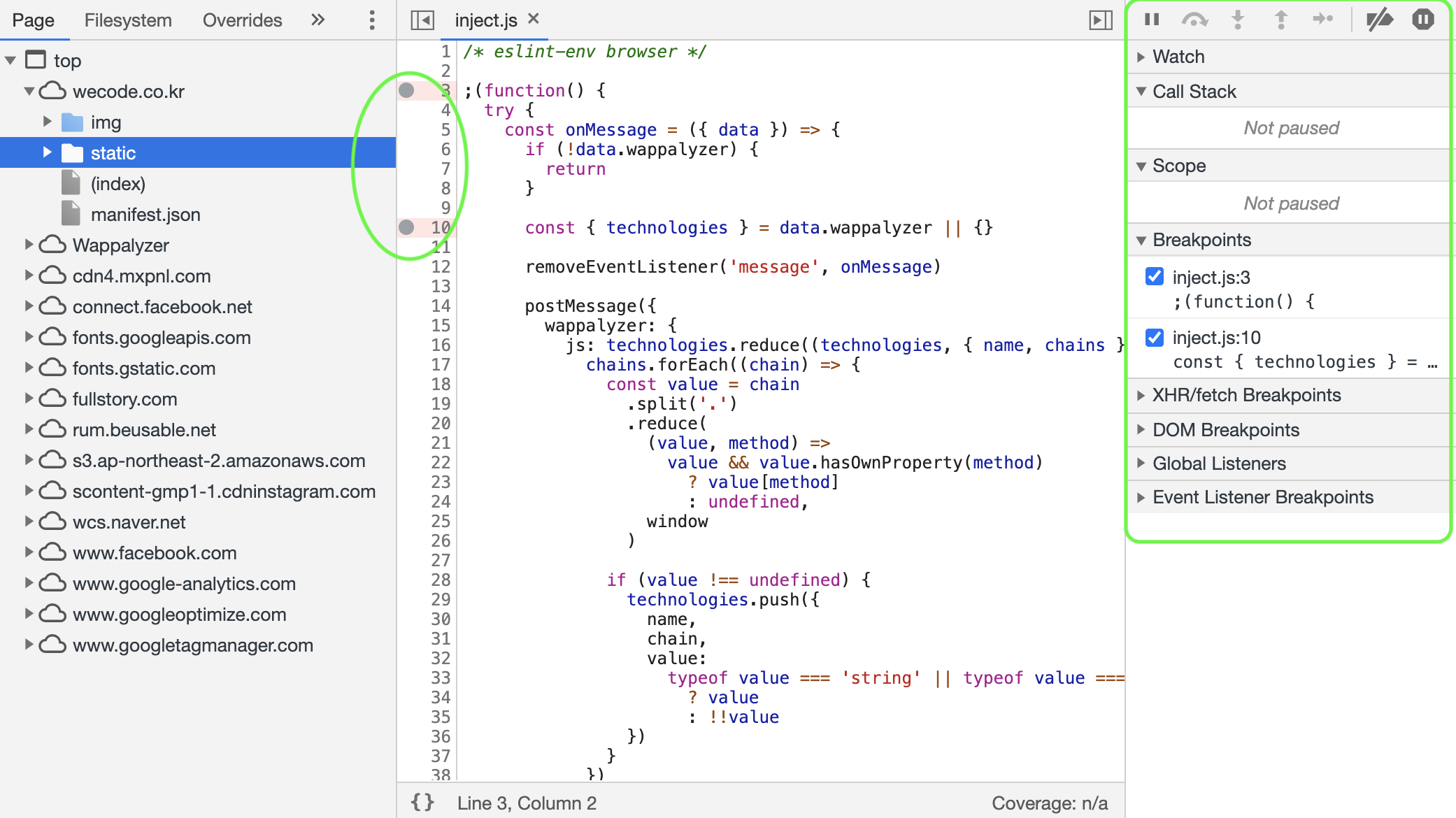Viewport: 1456px width, 818px height.
Task: Uncheck the inject.js:10 breakpoint checkbox
Action: (x=1155, y=338)
